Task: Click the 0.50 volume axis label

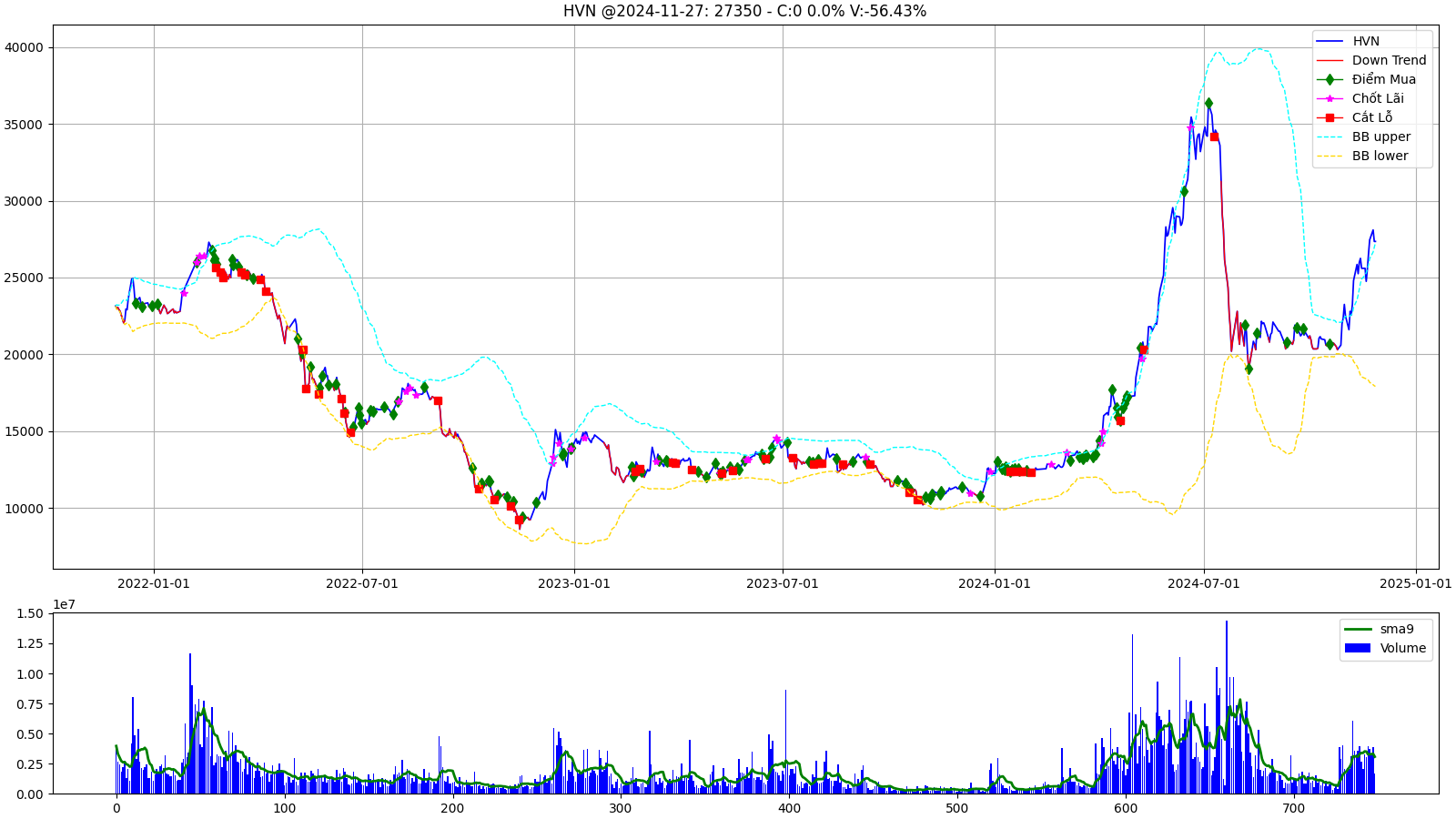Action: 30,733
